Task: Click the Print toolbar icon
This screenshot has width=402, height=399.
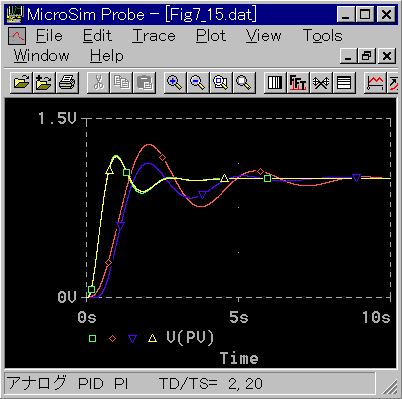Action: tap(67, 82)
